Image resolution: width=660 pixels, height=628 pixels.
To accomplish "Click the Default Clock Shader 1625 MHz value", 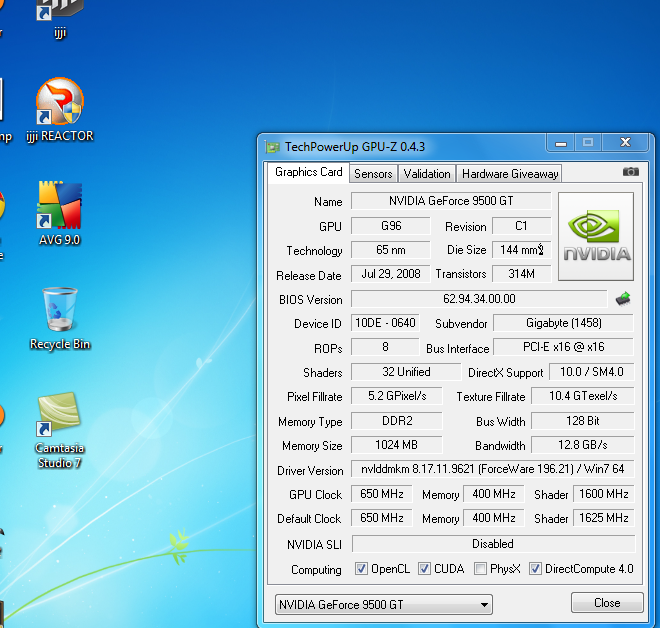I will pyautogui.click(x=604, y=518).
